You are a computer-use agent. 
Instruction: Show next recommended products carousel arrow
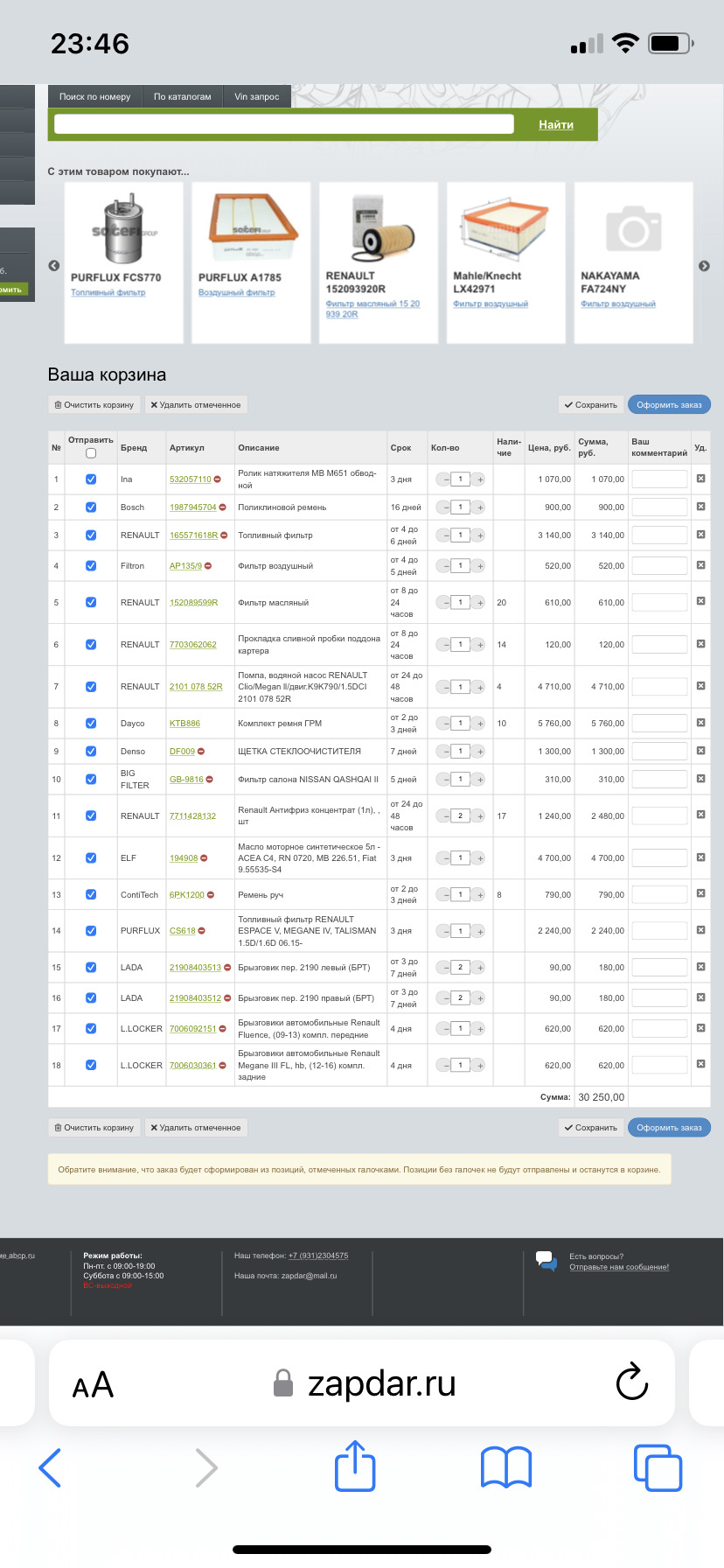(704, 265)
